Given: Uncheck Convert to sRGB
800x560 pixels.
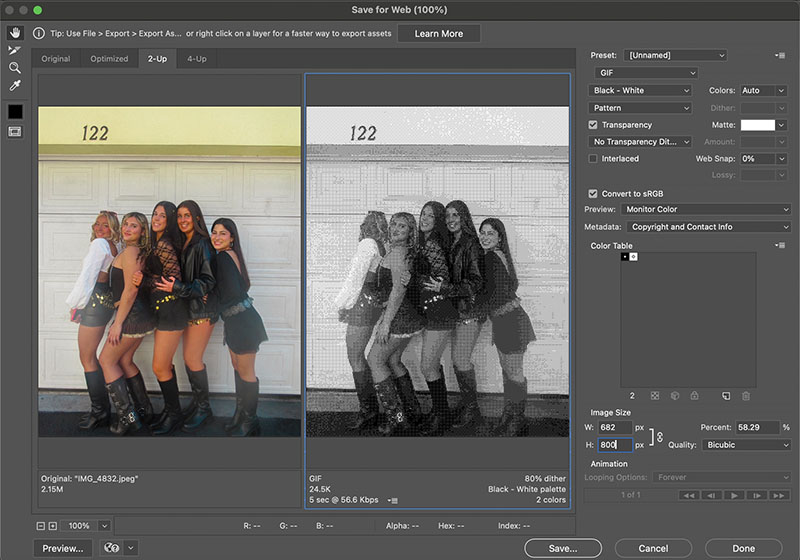Looking at the screenshot, I should tap(593, 193).
